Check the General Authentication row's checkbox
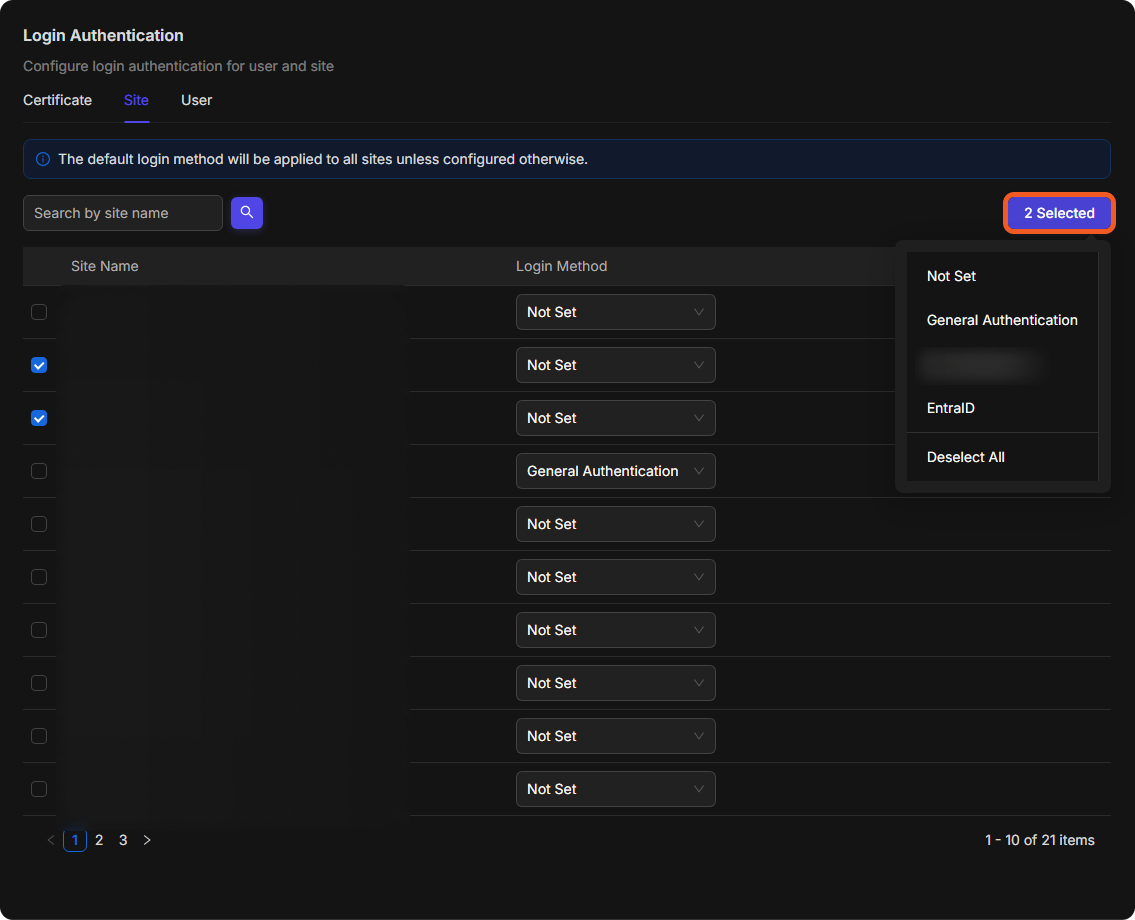The image size is (1135, 920). point(39,471)
